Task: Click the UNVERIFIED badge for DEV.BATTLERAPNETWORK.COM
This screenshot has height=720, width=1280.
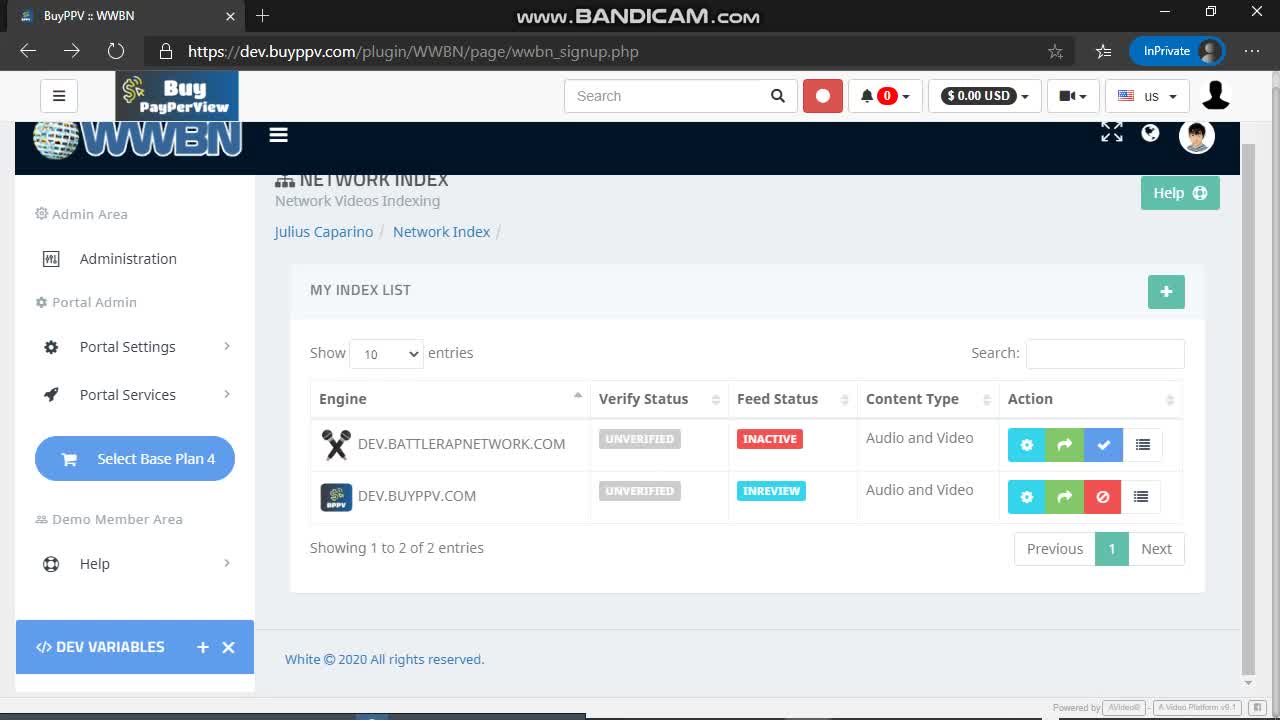Action: click(x=640, y=439)
